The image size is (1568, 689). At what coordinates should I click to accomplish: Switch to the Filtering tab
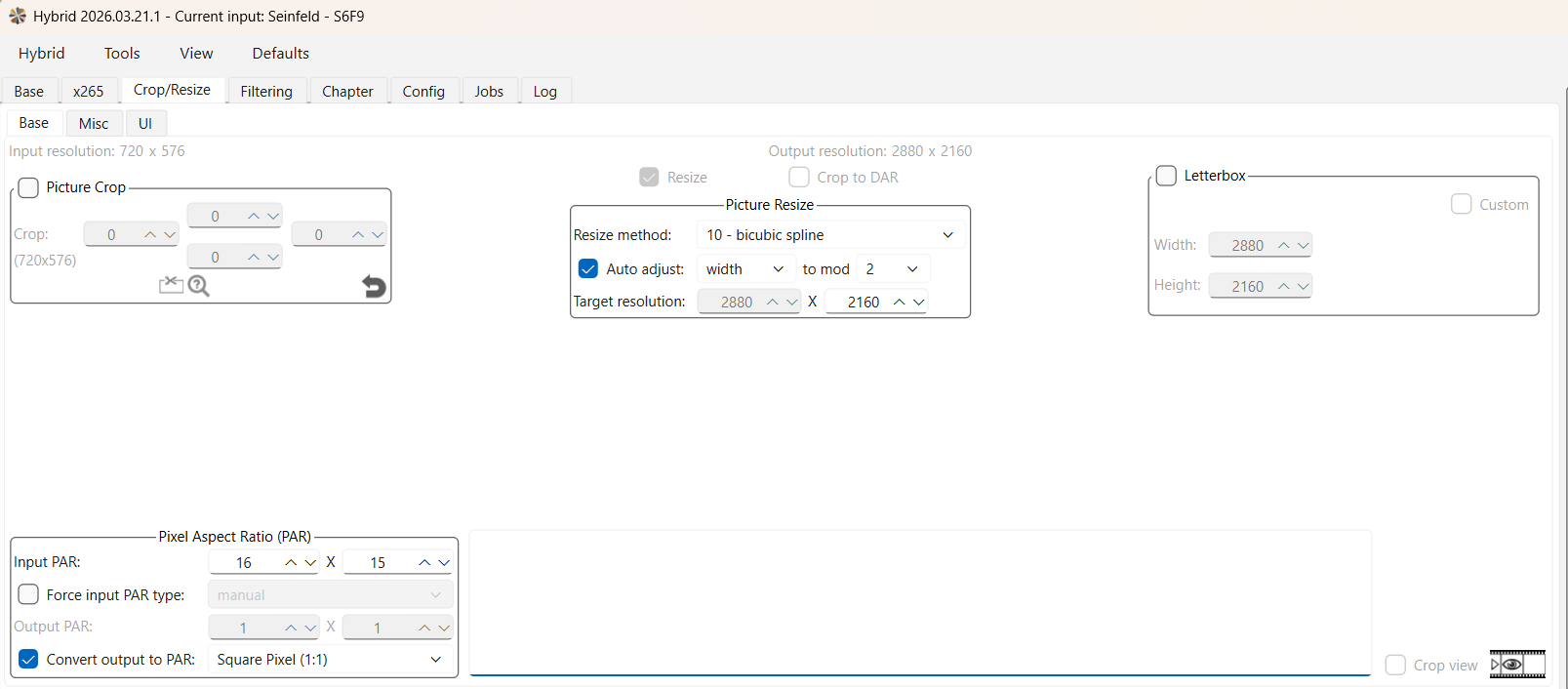pos(266,91)
